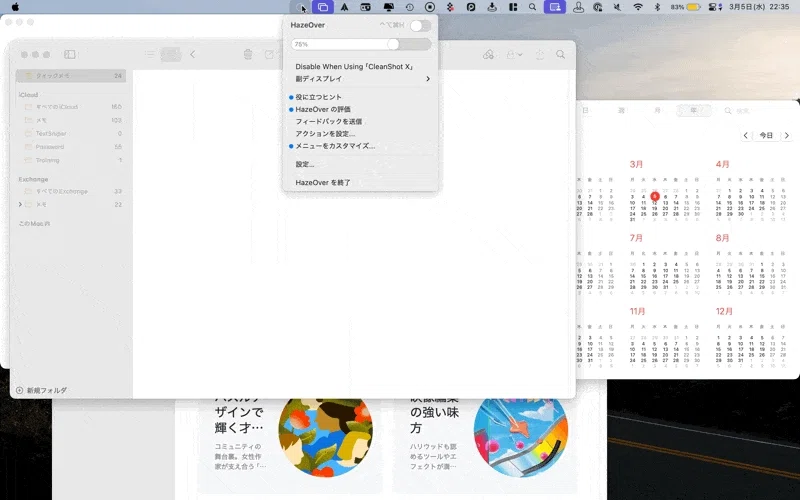Click the muted sound menu bar icon
The width and height of the screenshot is (800, 500).
(618, 7)
